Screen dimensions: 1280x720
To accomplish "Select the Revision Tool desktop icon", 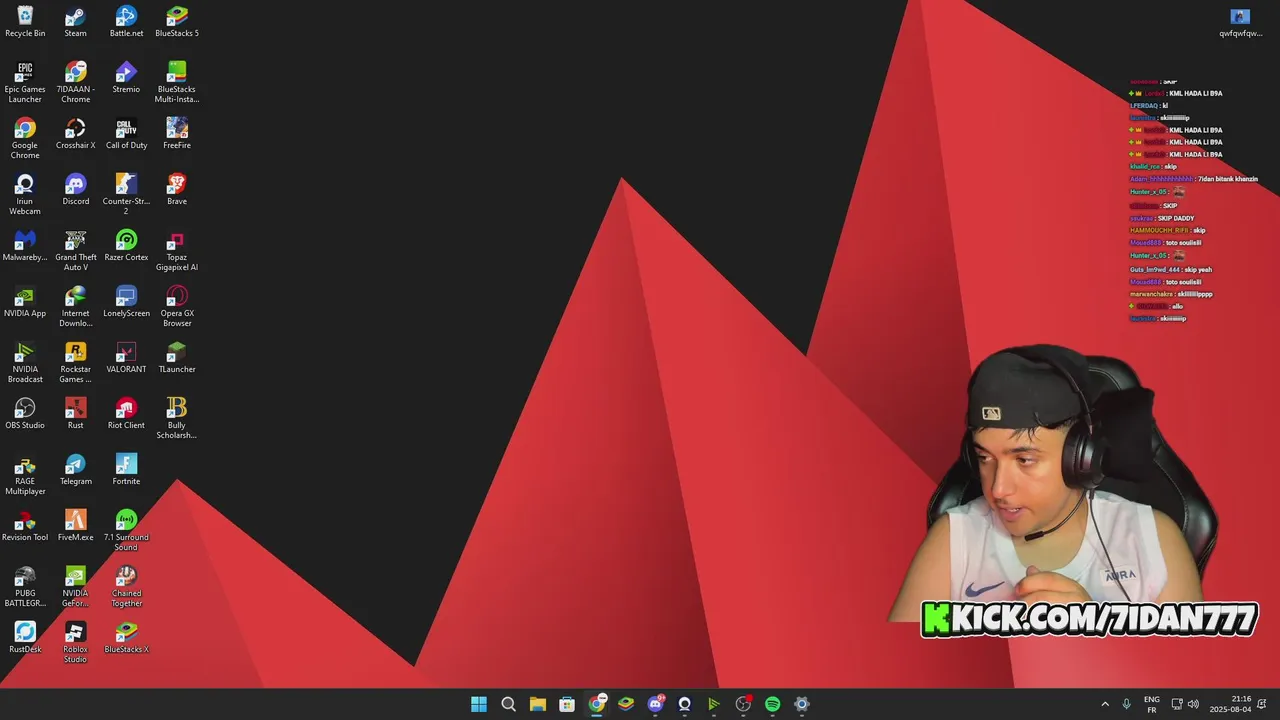I will click(25, 526).
